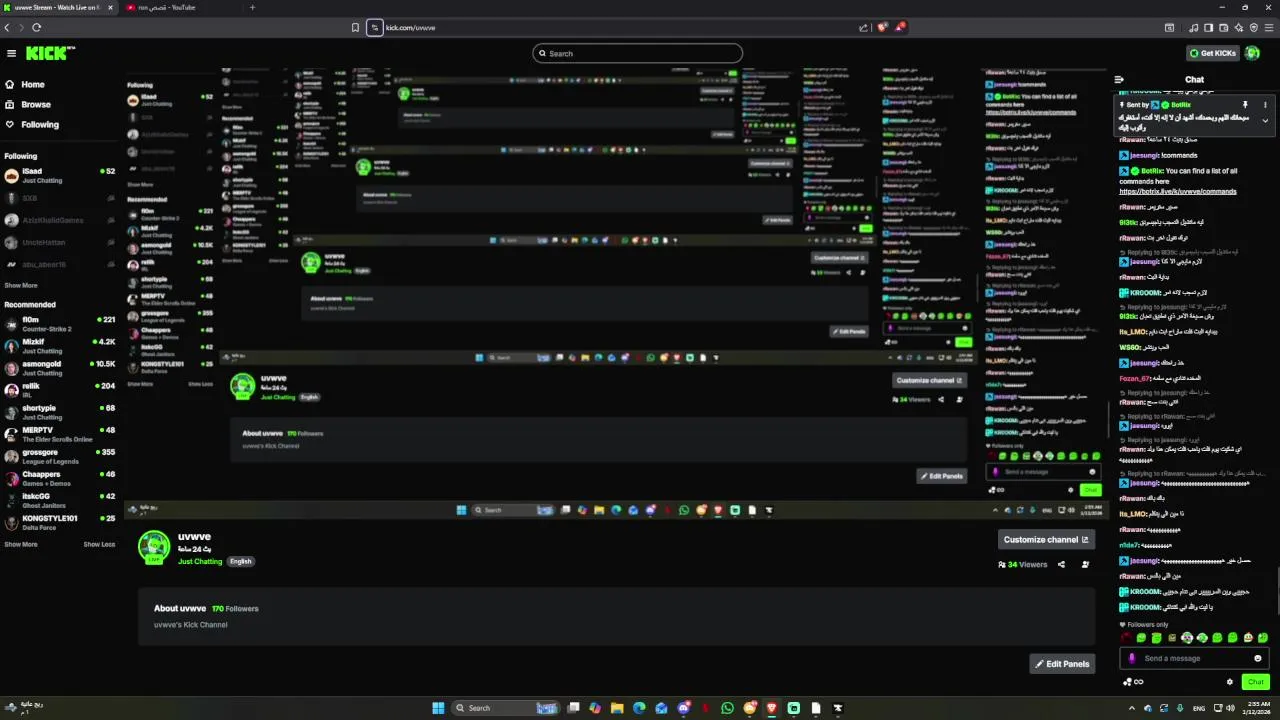
Task: Open a new browser tab
Action: click(x=252, y=7)
